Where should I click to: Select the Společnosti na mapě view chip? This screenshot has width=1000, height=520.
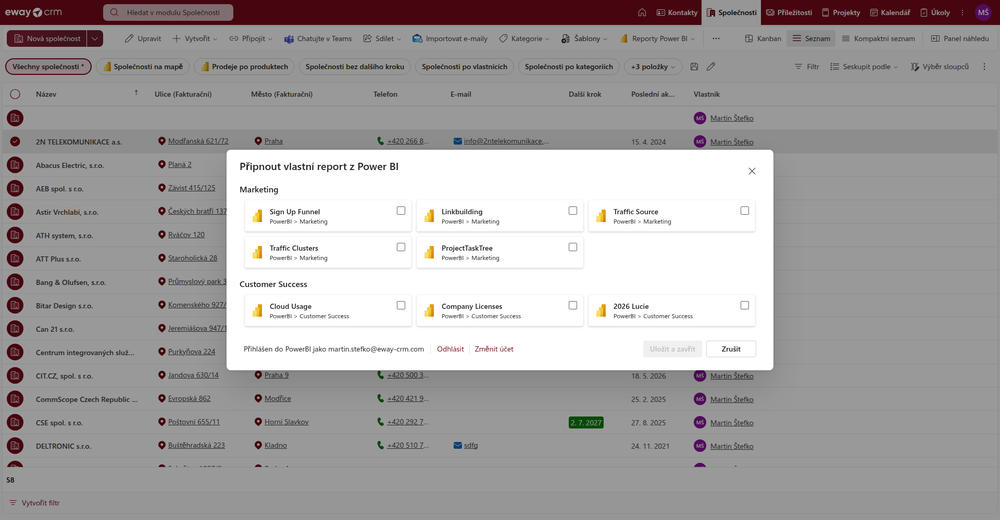pos(143,66)
